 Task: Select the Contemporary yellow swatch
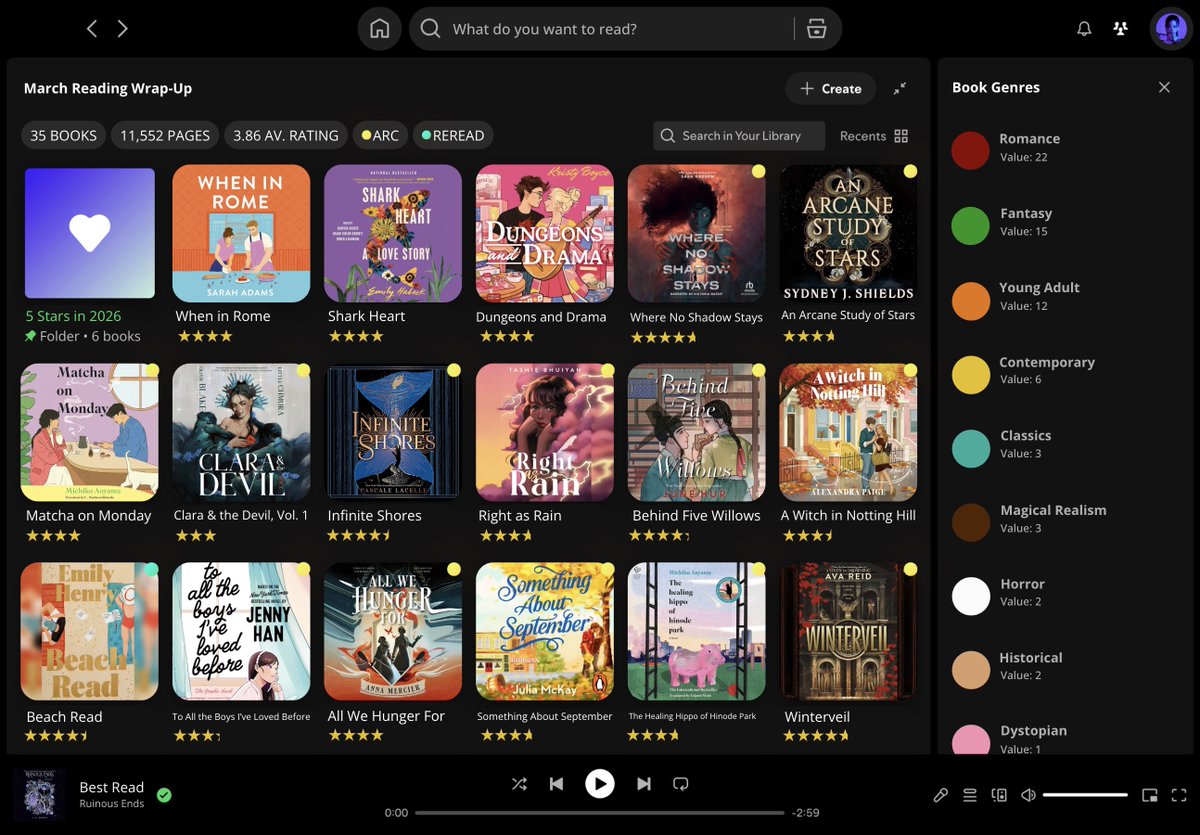point(970,375)
